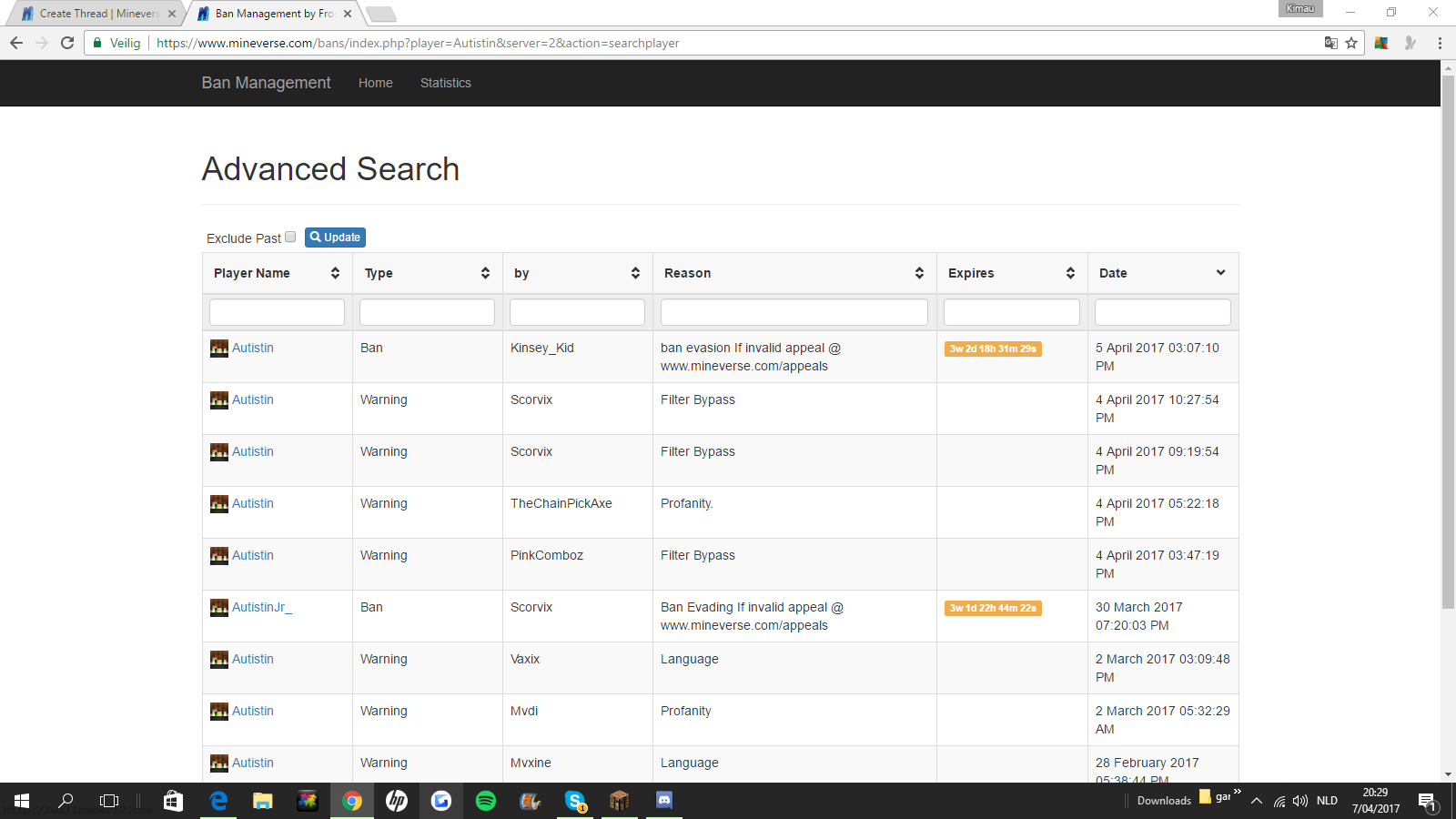This screenshot has height=819, width=1456.
Task: Click the page vertical scrollbar
Action: [x=1448, y=341]
